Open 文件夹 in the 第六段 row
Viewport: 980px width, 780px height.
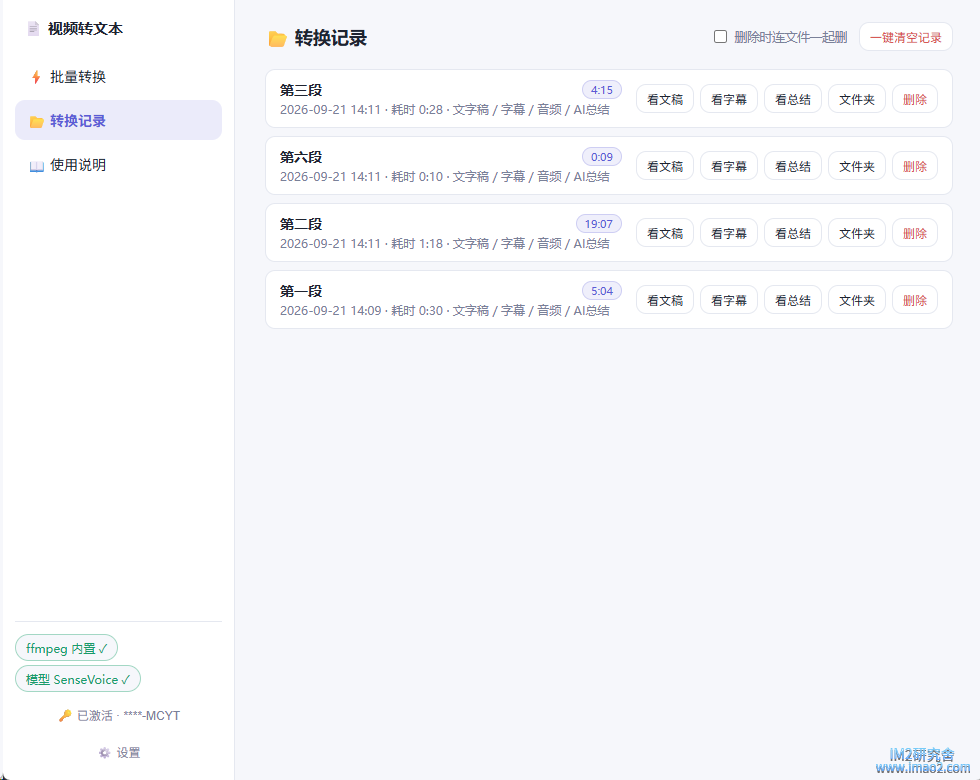857,166
